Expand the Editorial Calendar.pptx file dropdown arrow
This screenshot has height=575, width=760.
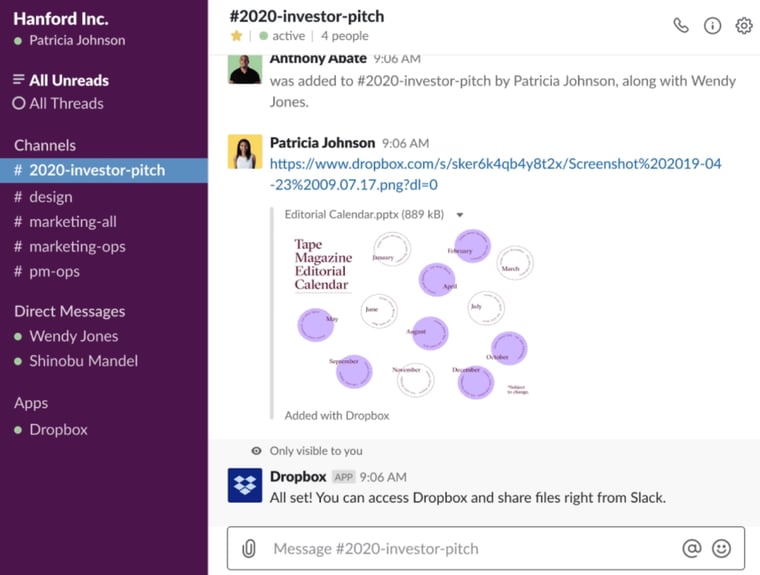(x=460, y=215)
